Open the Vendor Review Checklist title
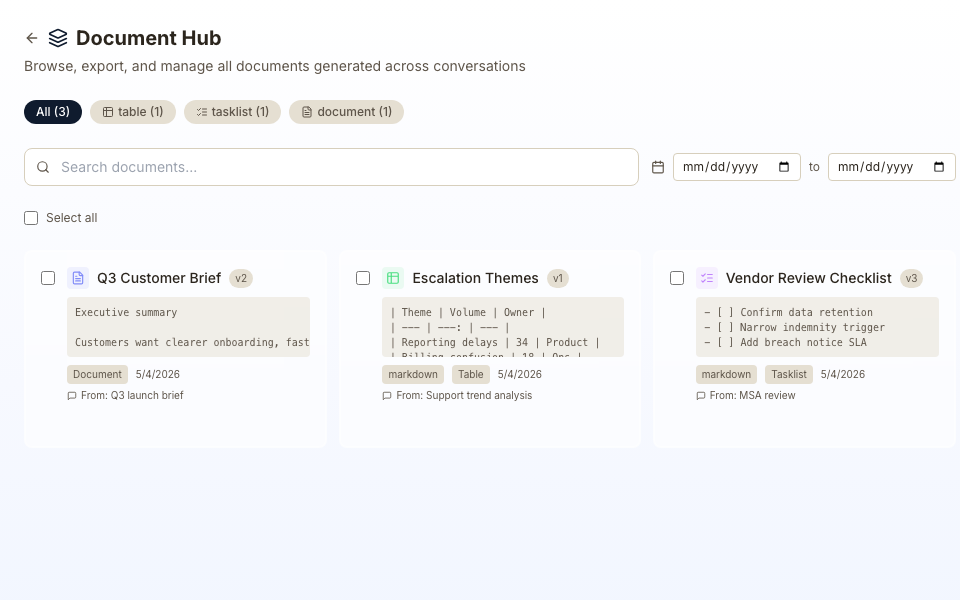 (809, 278)
